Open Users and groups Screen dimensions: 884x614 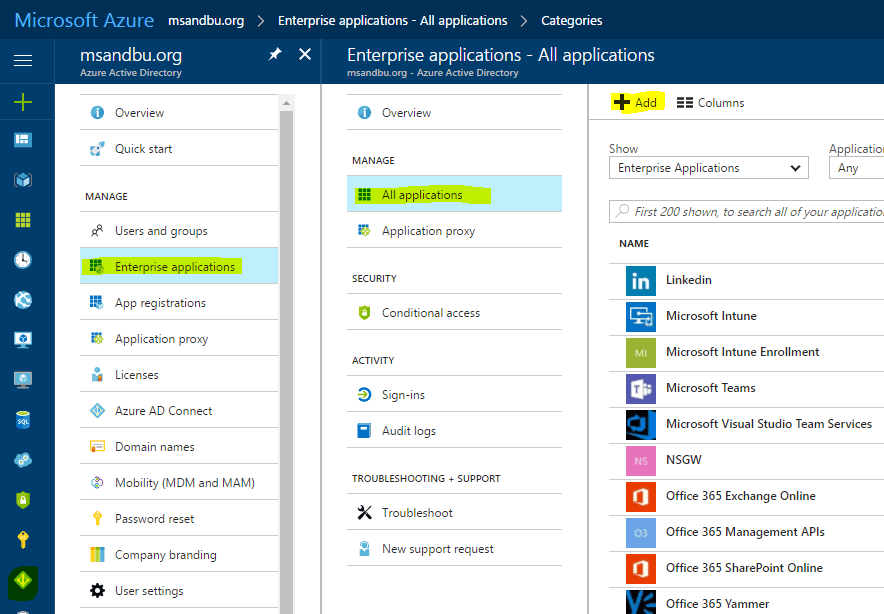click(x=179, y=231)
